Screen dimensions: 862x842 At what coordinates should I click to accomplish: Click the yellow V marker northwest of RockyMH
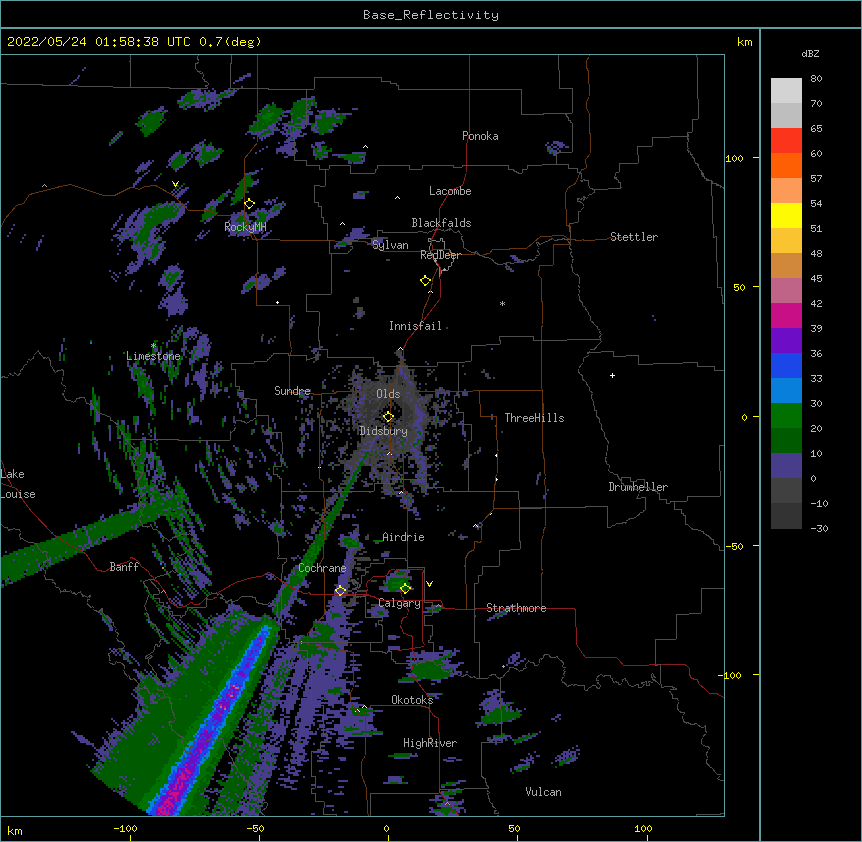click(x=175, y=184)
